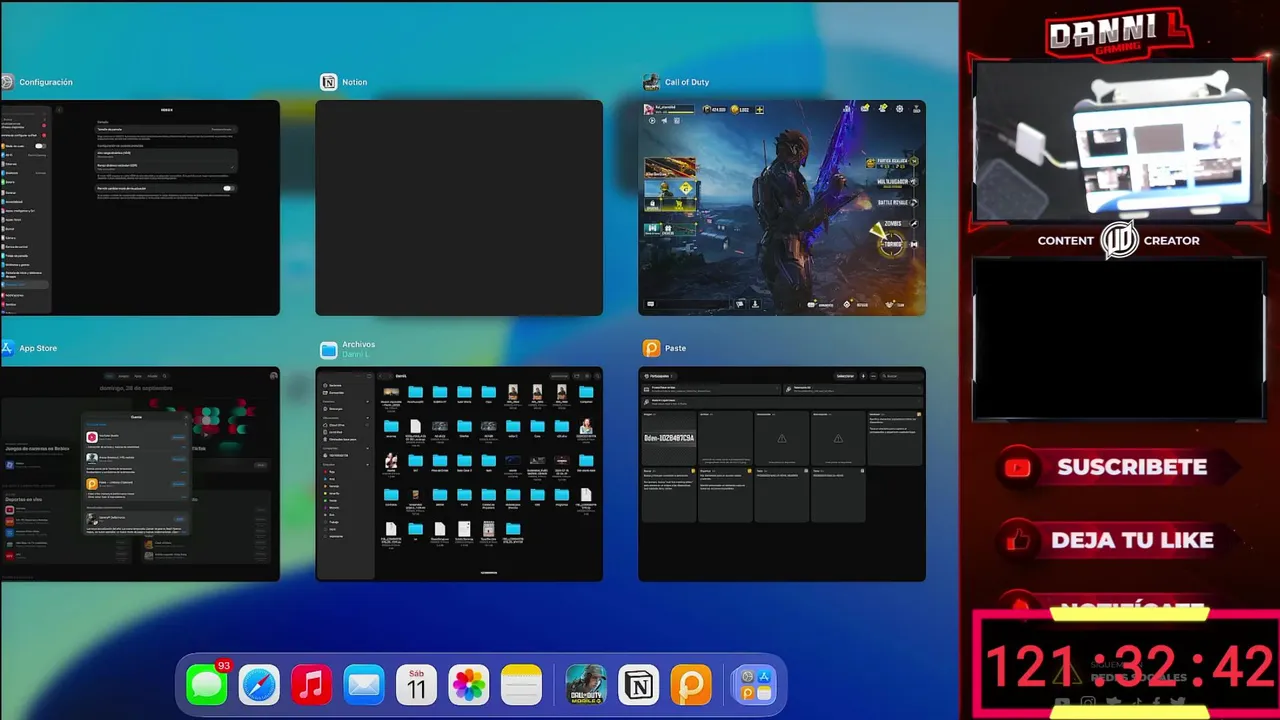The width and height of the screenshot is (1280, 720).
Task: Click the "Configuración" title text
Action: click(x=46, y=82)
